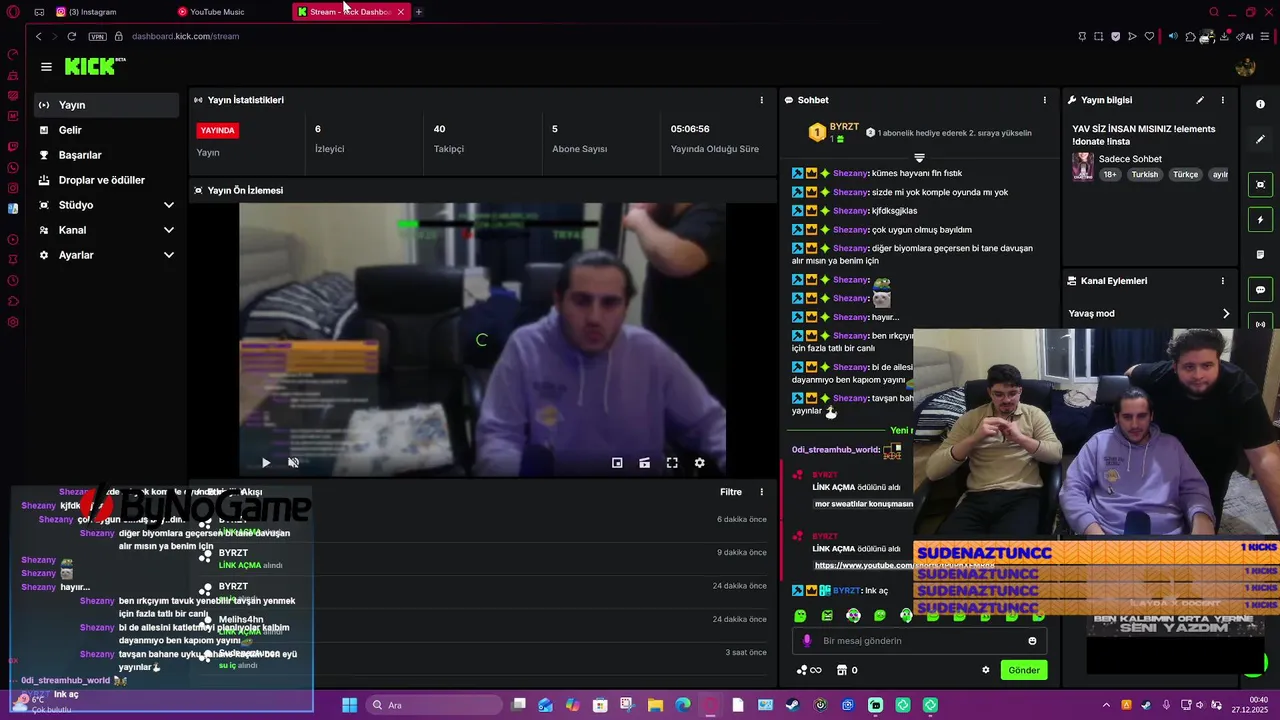1280x720 pixels.
Task: Expand the Stüdyo sidebar section
Action: click(x=168, y=205)
